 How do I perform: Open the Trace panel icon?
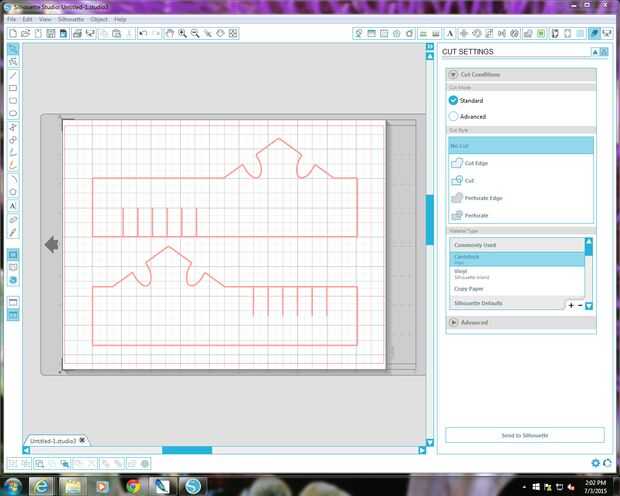point(541,34)
